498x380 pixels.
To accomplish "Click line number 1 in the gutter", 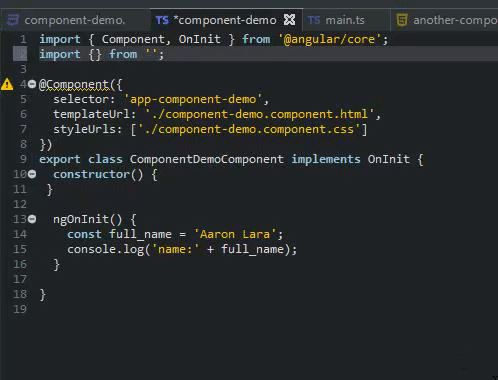I will (23, 39).
